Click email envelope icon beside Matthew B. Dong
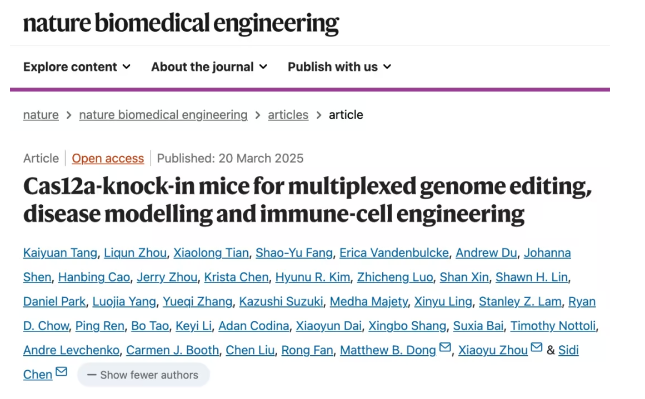Viewport: 645px width, 399px height. 445,347
